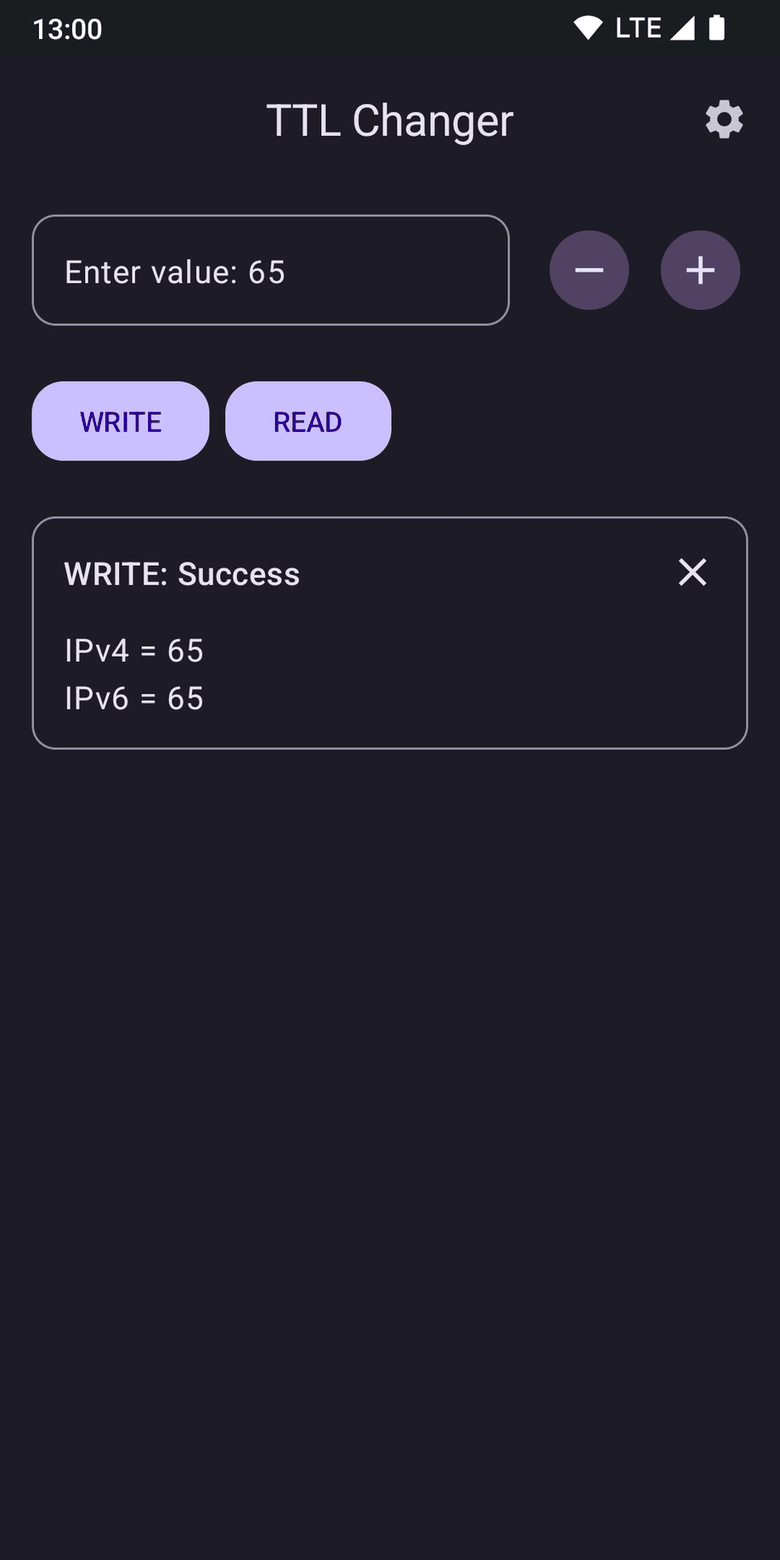The width and height of the screenshot is (780, 1560).
Task: Decrease TTL value with minus button
Action: coord(589,270)
